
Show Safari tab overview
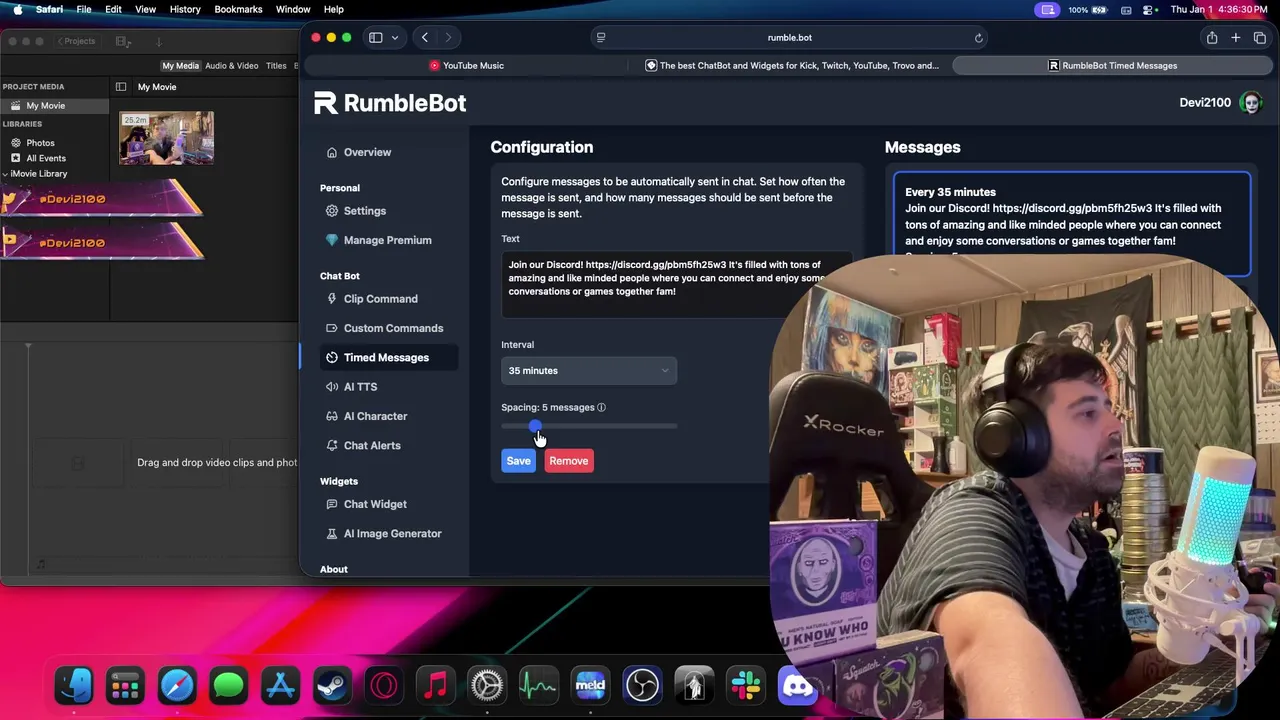tap(1260, 38)
